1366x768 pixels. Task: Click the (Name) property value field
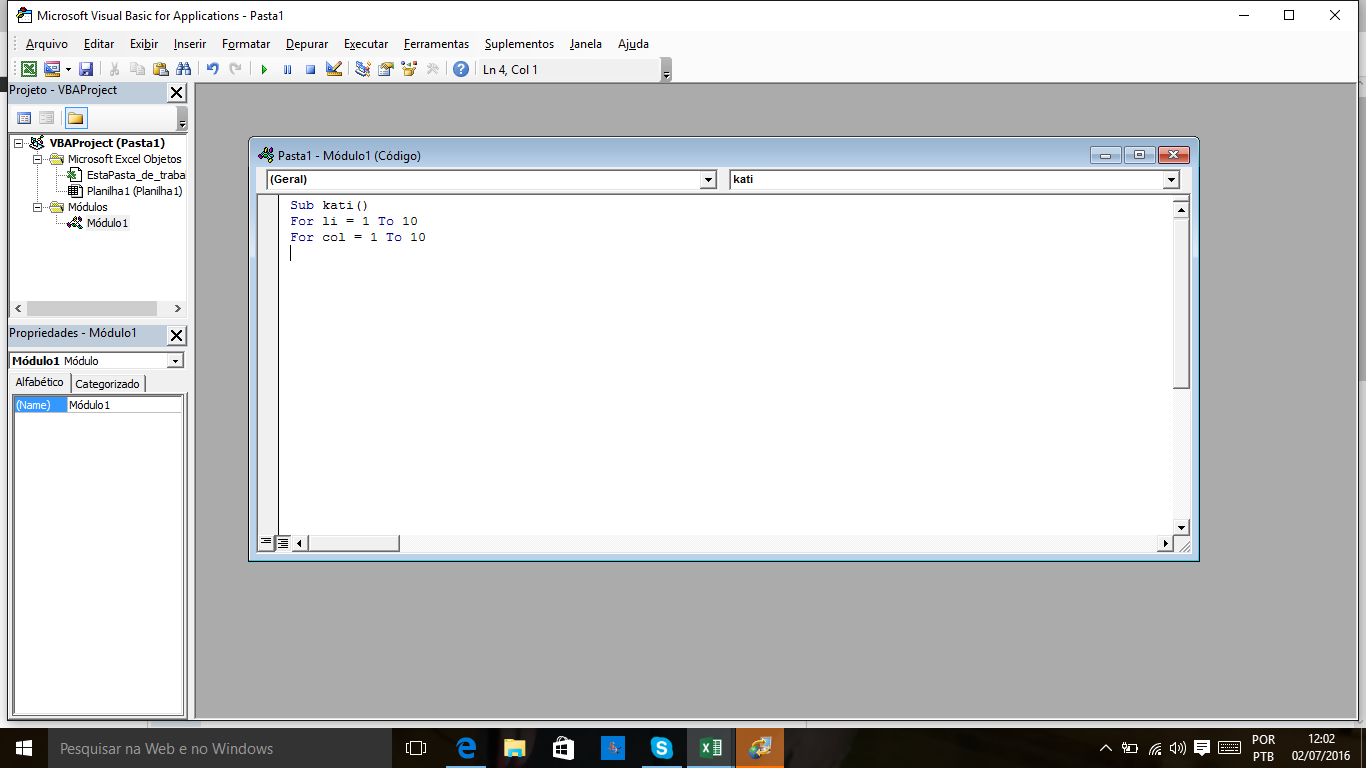124,405
